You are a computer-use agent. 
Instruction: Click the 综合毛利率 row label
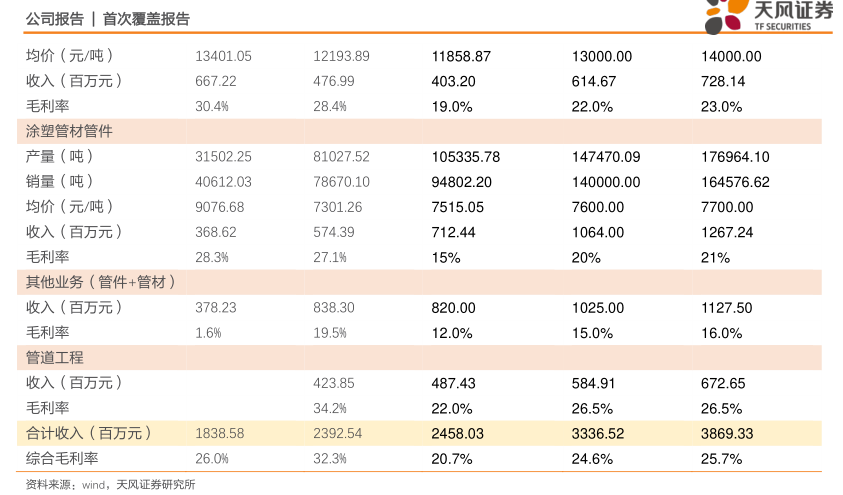(61, 458)
